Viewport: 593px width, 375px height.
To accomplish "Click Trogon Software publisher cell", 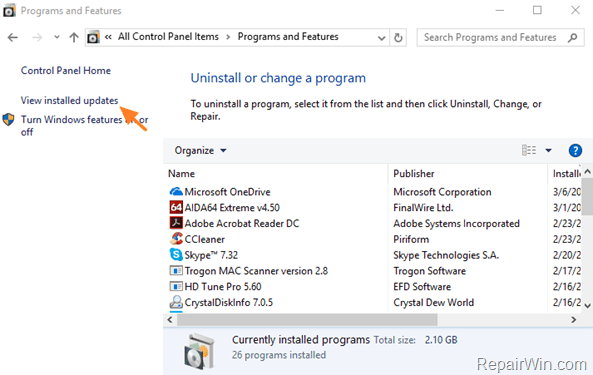I will 429,271.
